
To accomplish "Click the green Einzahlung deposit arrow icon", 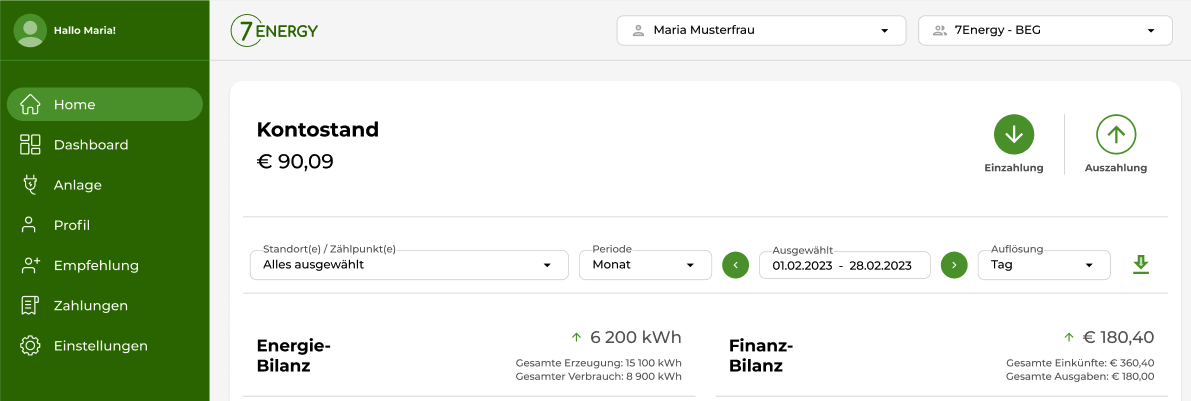I will [1013, 134].
